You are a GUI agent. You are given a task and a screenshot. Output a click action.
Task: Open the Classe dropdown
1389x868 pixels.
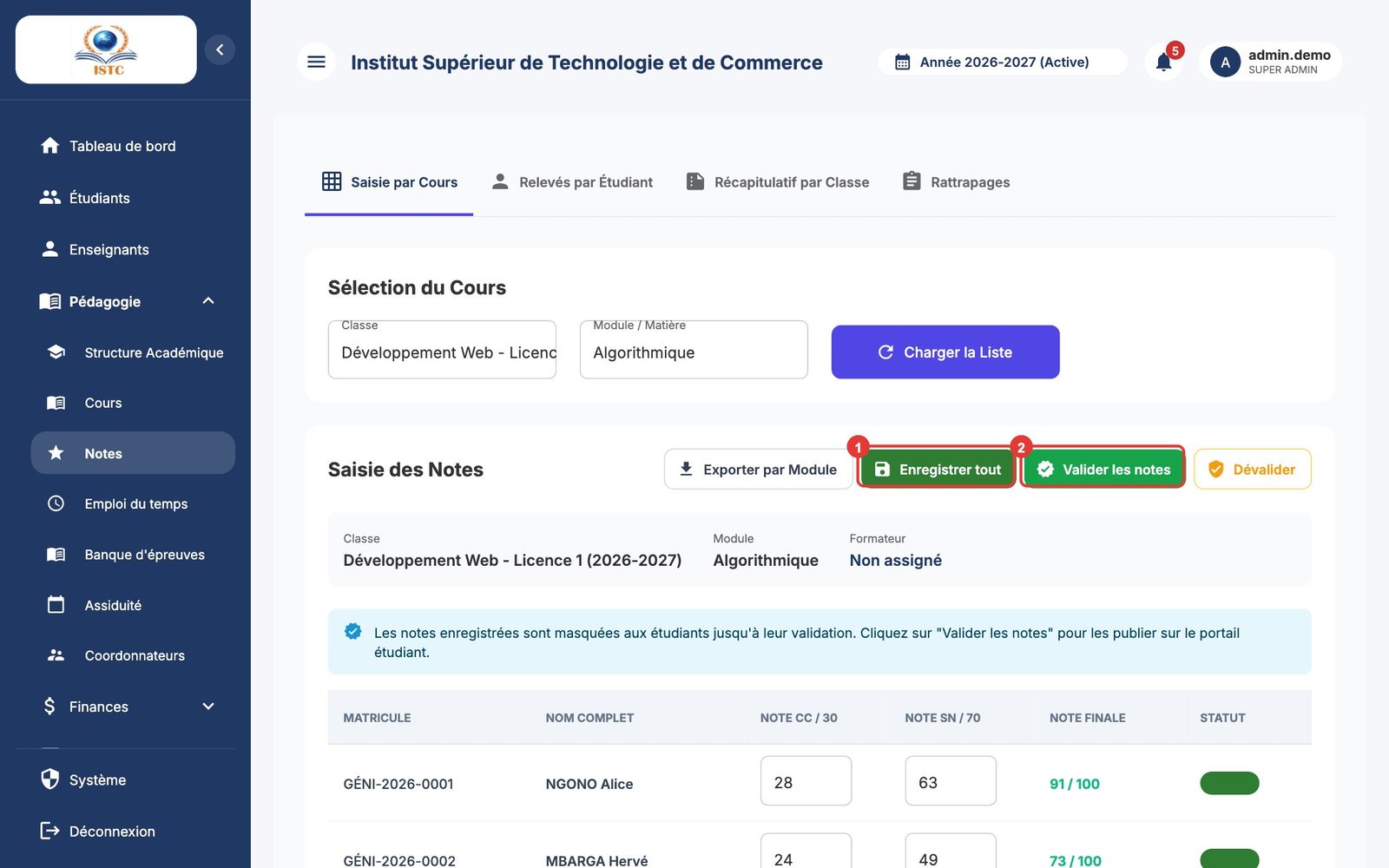coord(442,350)
